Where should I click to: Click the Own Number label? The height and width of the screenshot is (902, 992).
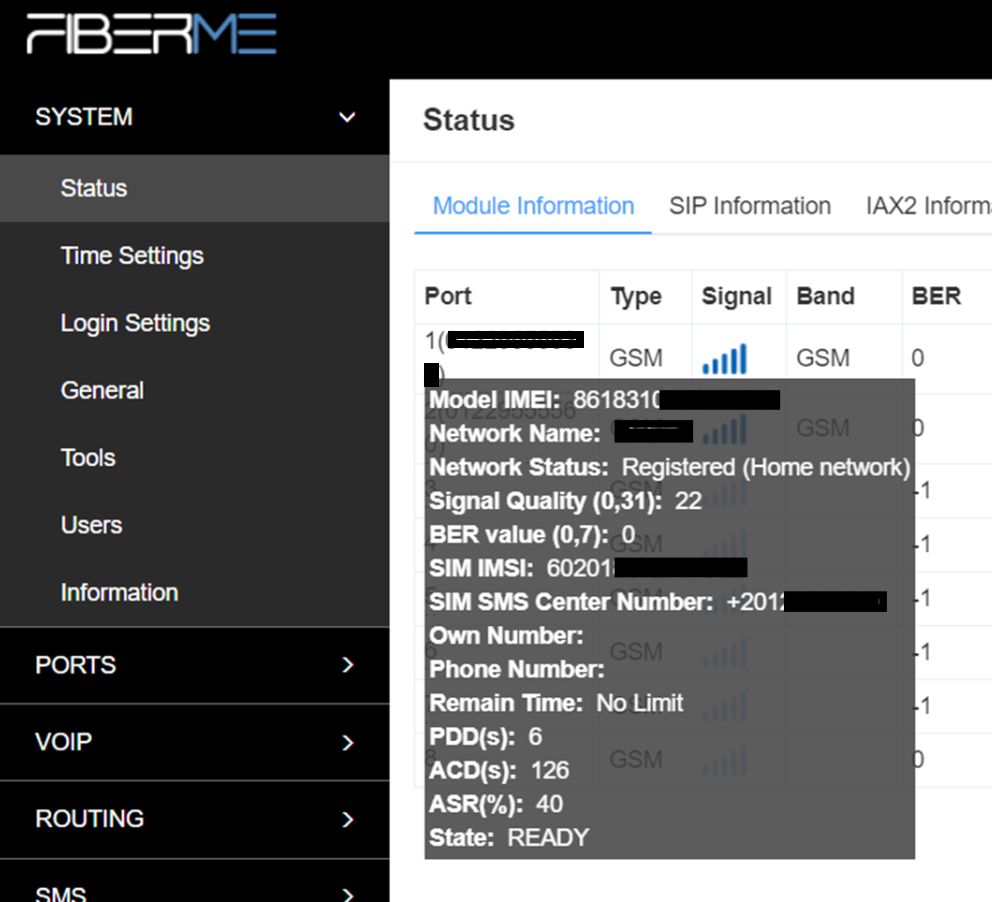click(x=506, y=636)
